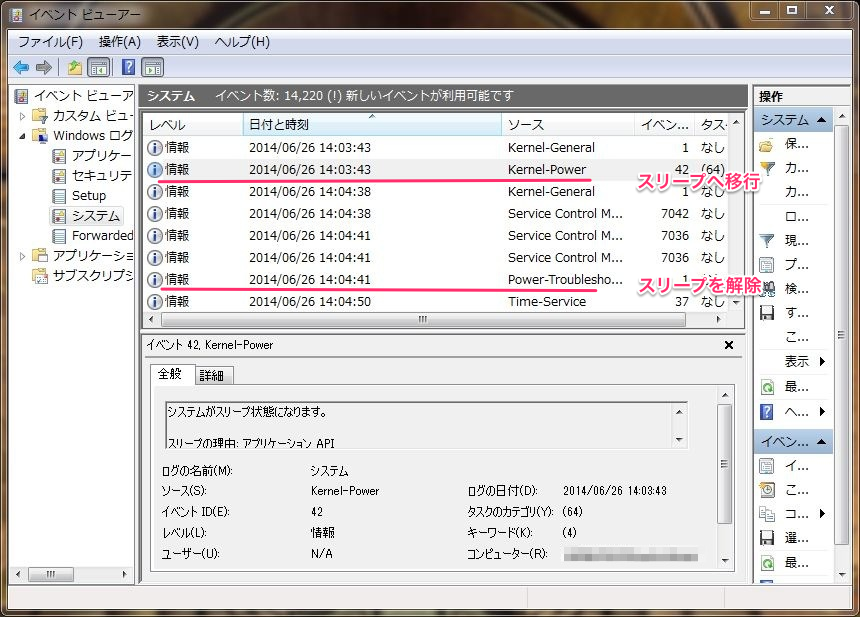Switch to the 詳細 tab
The image size is (860, 617).
[212, 376]
